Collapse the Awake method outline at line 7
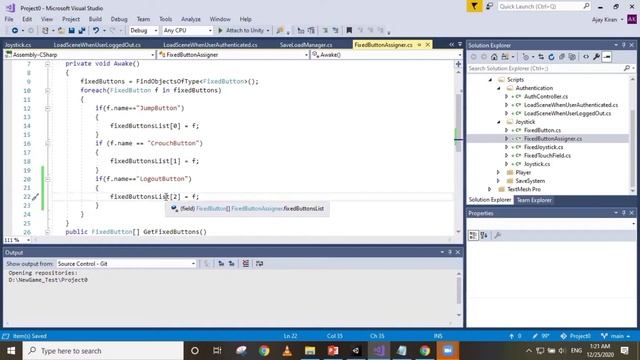 [x=47, y=64]
